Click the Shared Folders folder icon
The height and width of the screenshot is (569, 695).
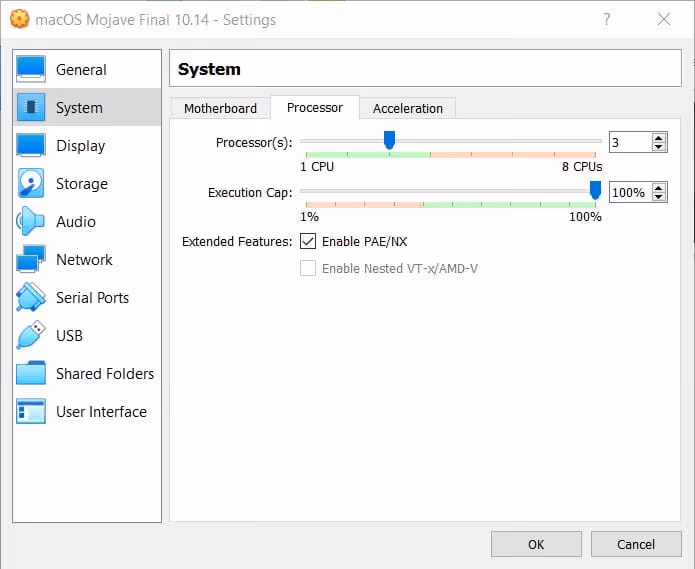(x=31, y=373)
